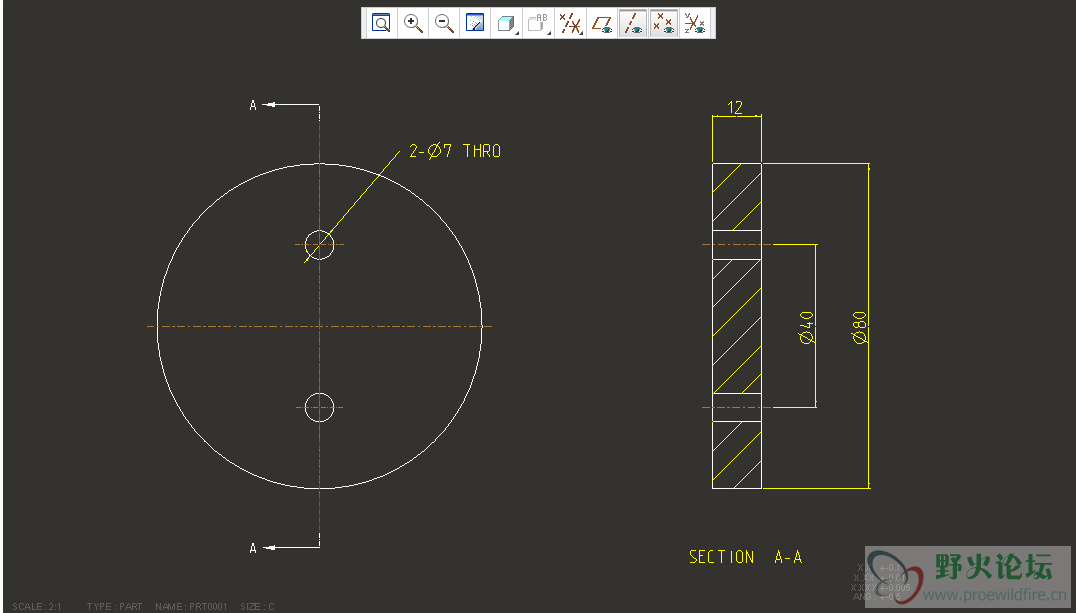Screen dimensions: 1076x613
Task: Click the SIZE : C footer text
Action: pyautogui.click(x=257, y=607)
